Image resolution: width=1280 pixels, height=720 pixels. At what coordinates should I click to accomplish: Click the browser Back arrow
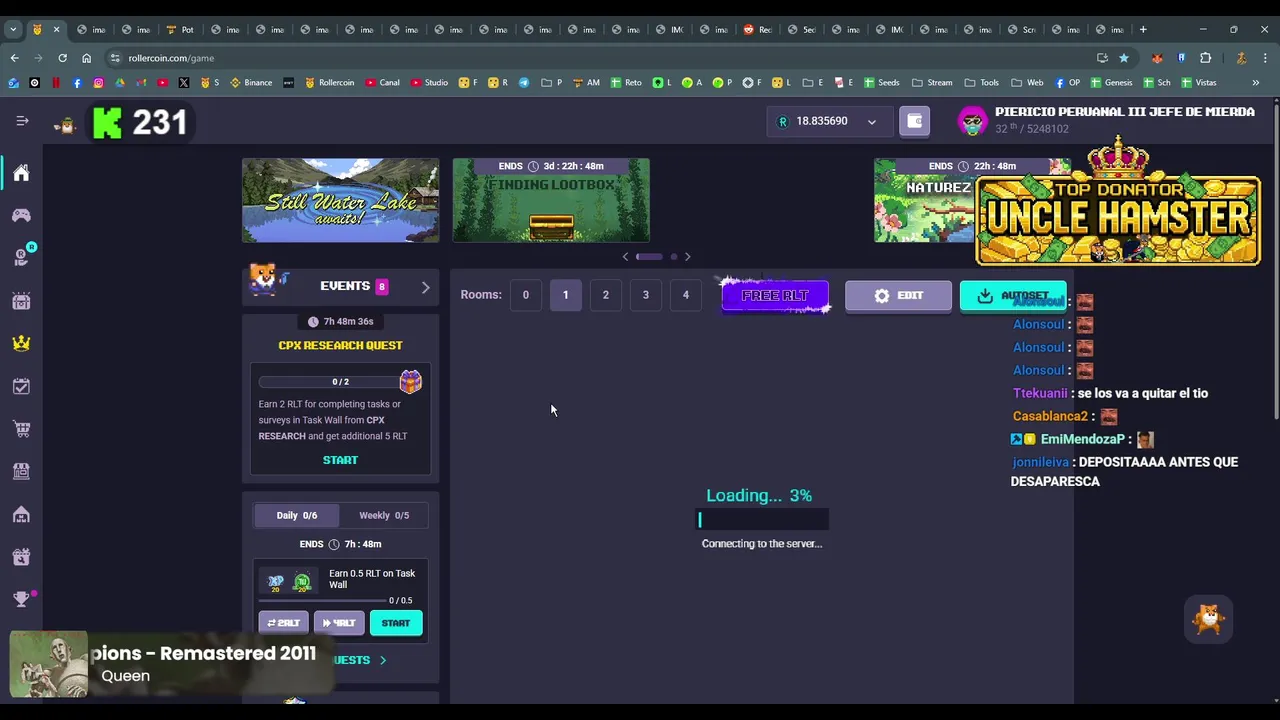14,58
